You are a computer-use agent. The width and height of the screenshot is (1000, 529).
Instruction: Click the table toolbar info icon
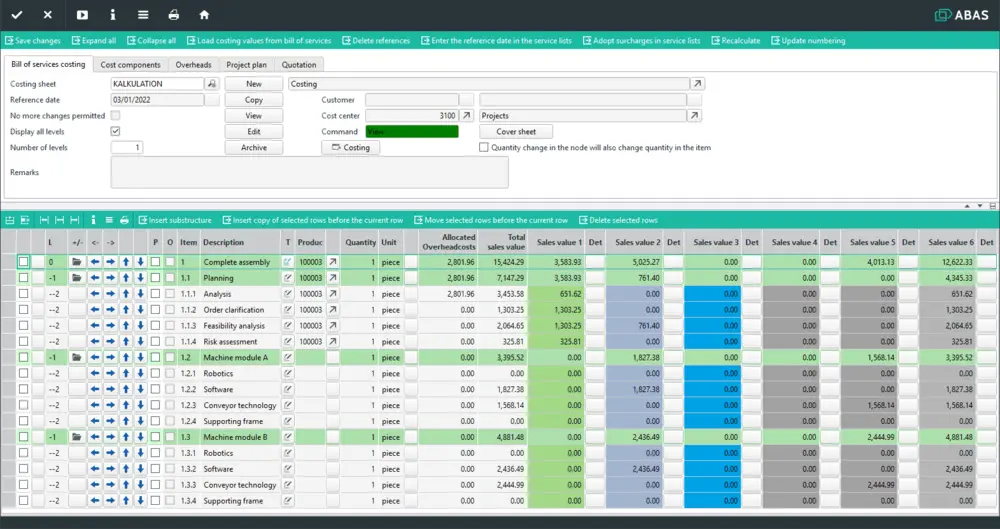point(94,220)
